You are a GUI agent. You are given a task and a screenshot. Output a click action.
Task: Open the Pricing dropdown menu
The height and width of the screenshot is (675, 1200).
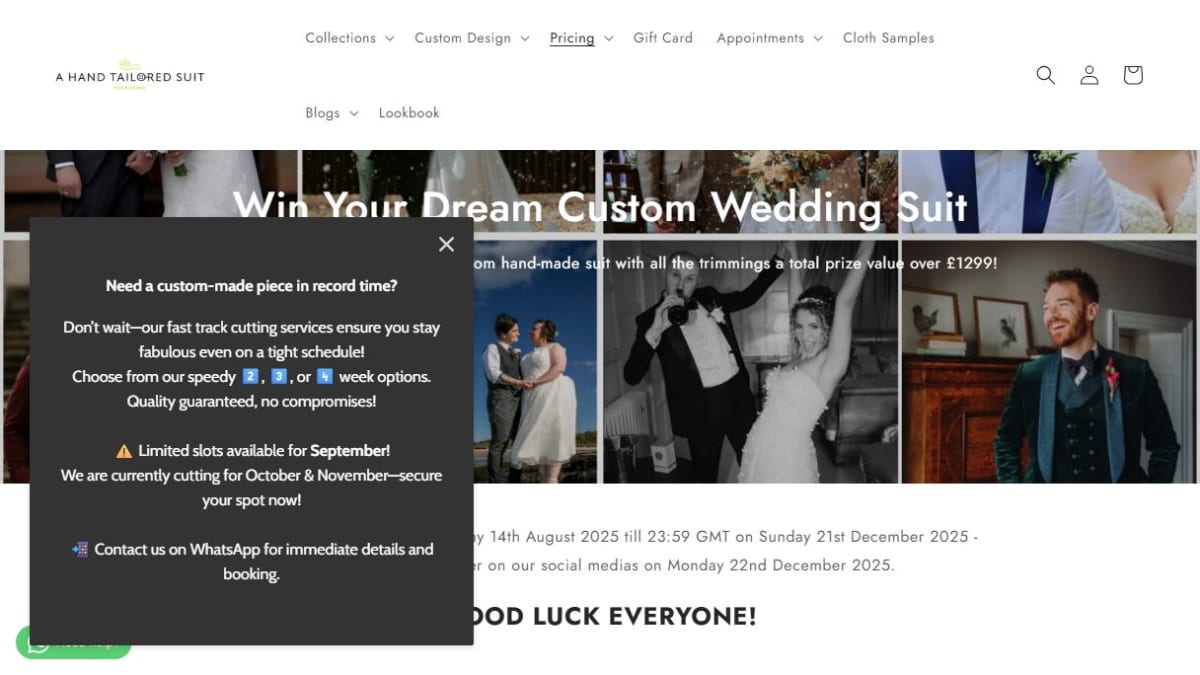pos(582,38)
